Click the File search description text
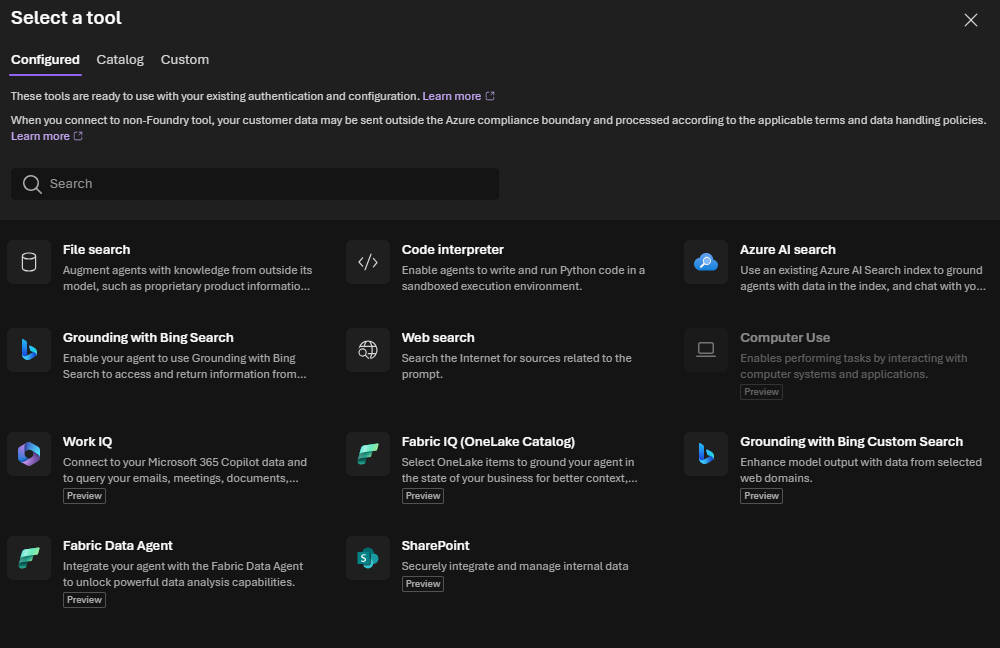The height and width of the screenshot is (648, 1000). 188,278
